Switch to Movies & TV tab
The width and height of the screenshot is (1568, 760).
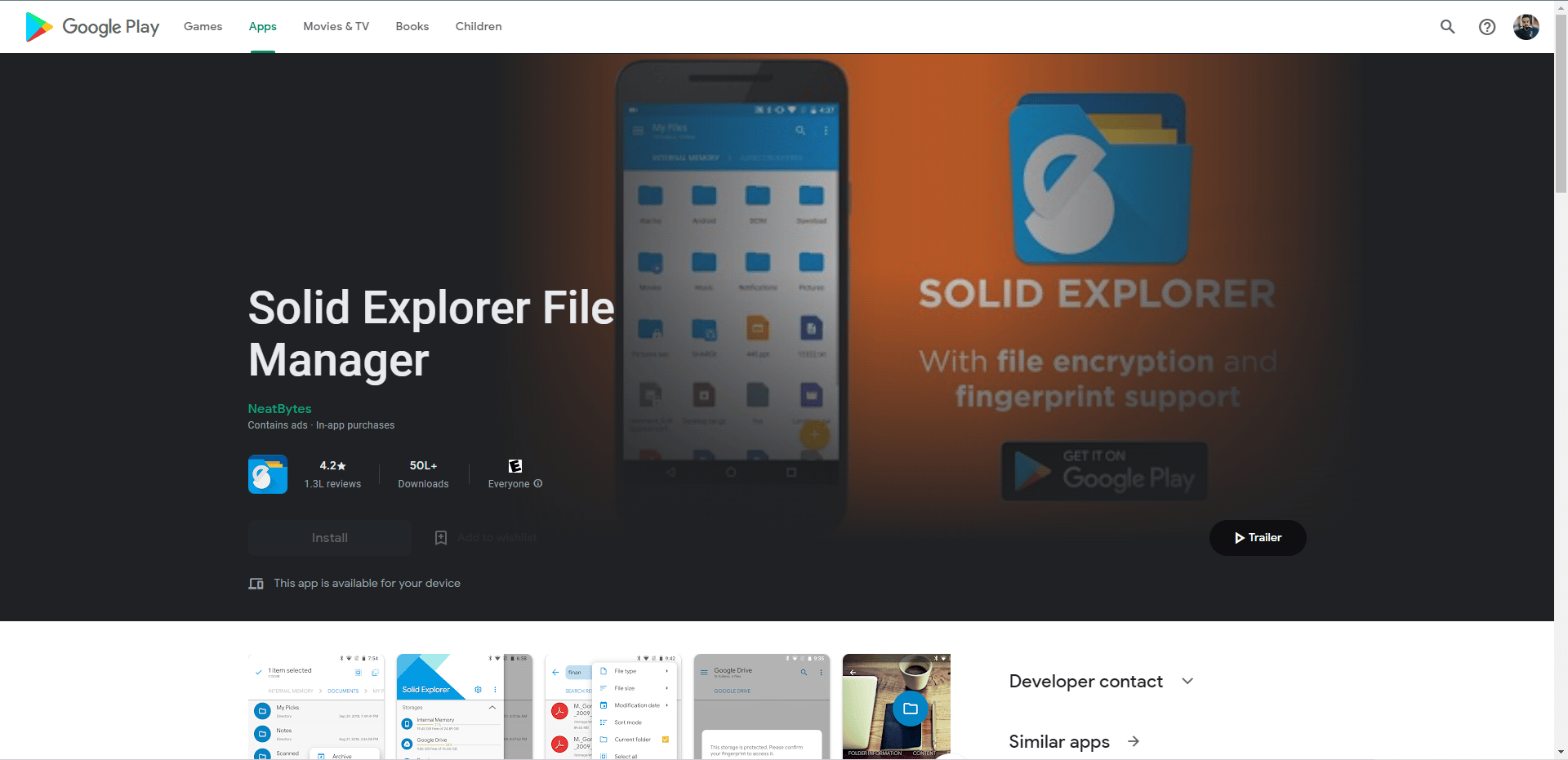tap(336, 27)
